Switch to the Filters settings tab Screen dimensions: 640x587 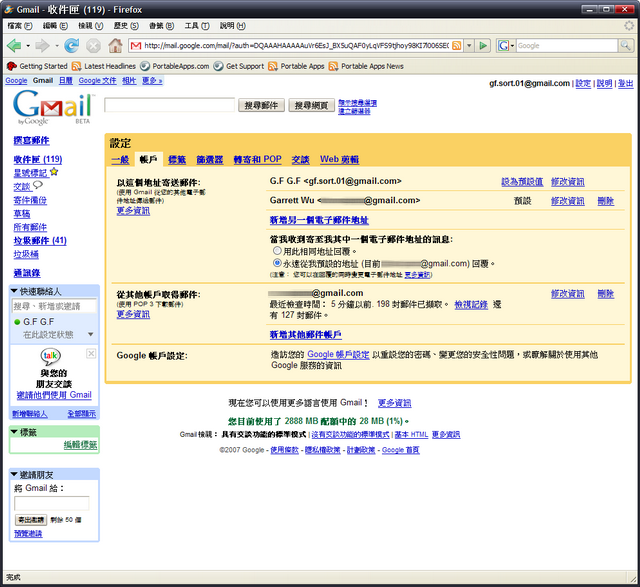click(210, 160)
